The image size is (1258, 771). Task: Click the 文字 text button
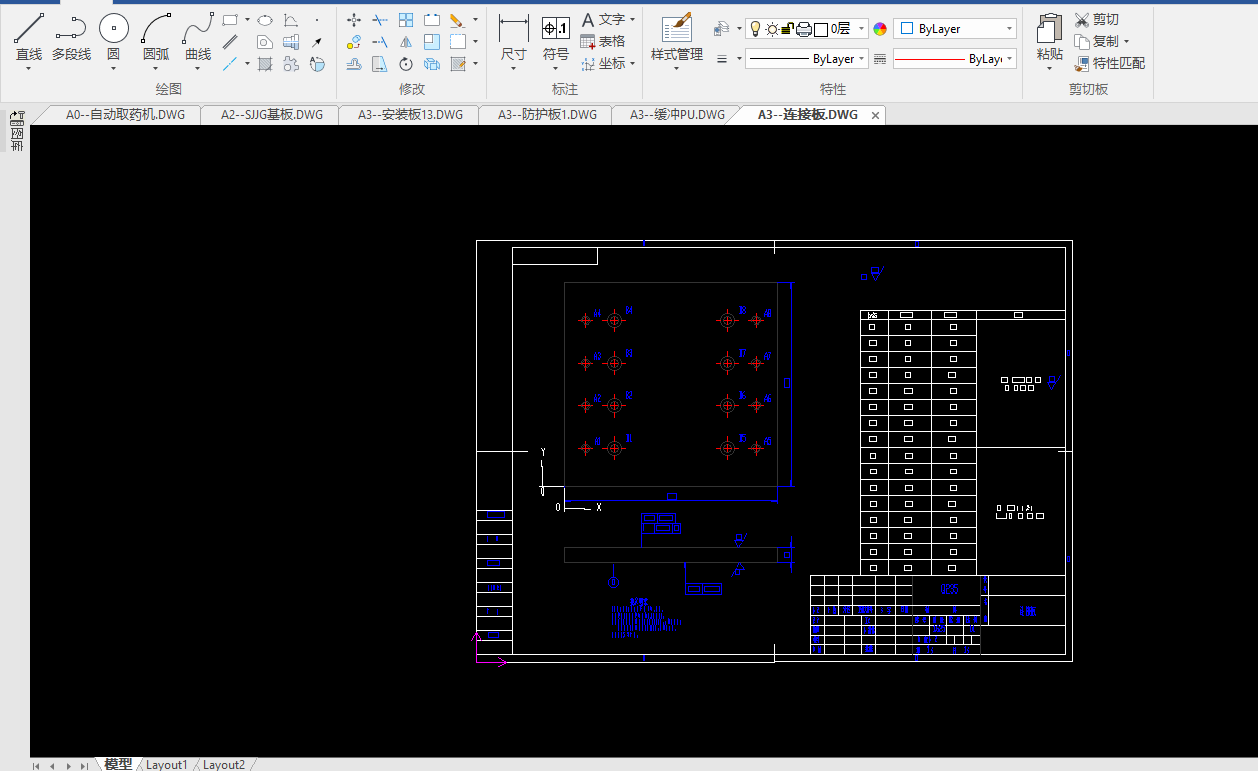(x=603, y=19)
